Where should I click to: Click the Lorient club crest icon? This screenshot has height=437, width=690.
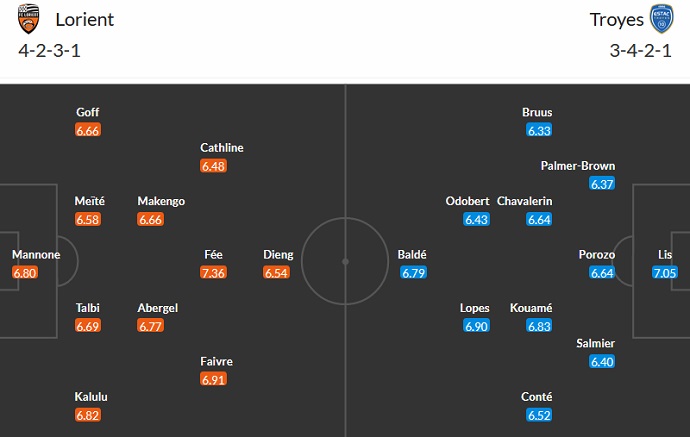[x=30, y=19]
